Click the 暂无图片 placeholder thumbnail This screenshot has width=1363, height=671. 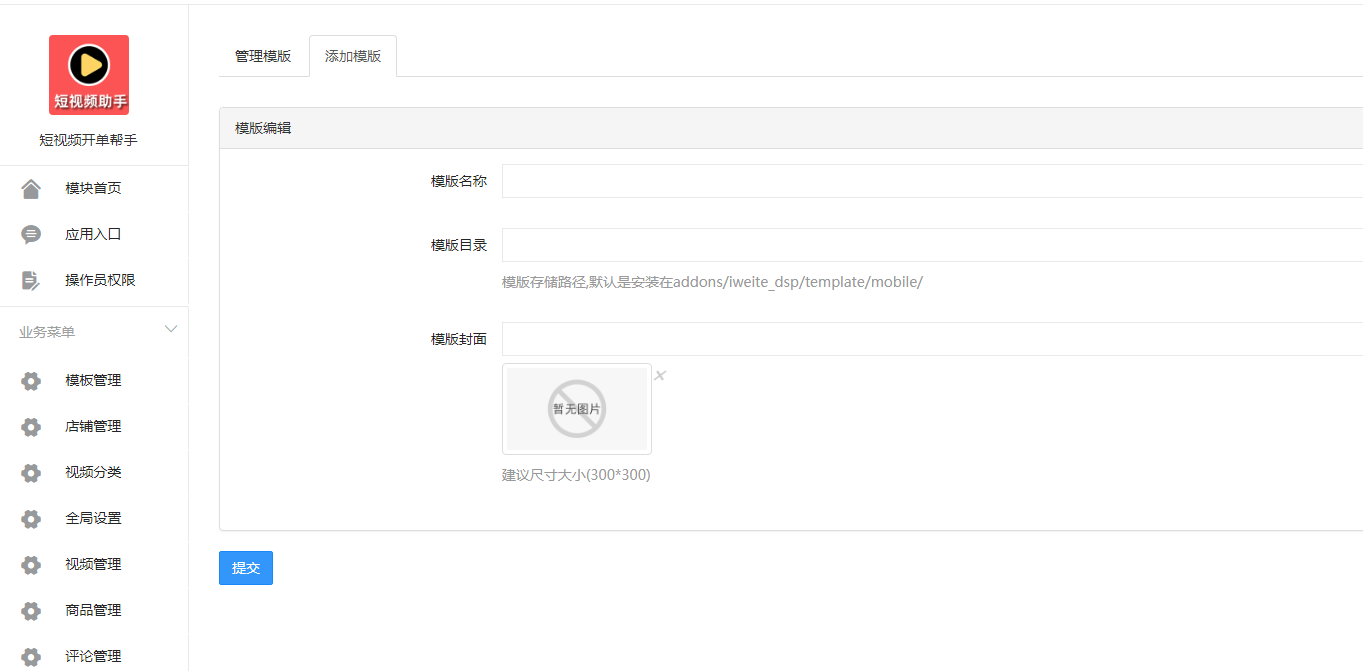click(x=577, y=409)
